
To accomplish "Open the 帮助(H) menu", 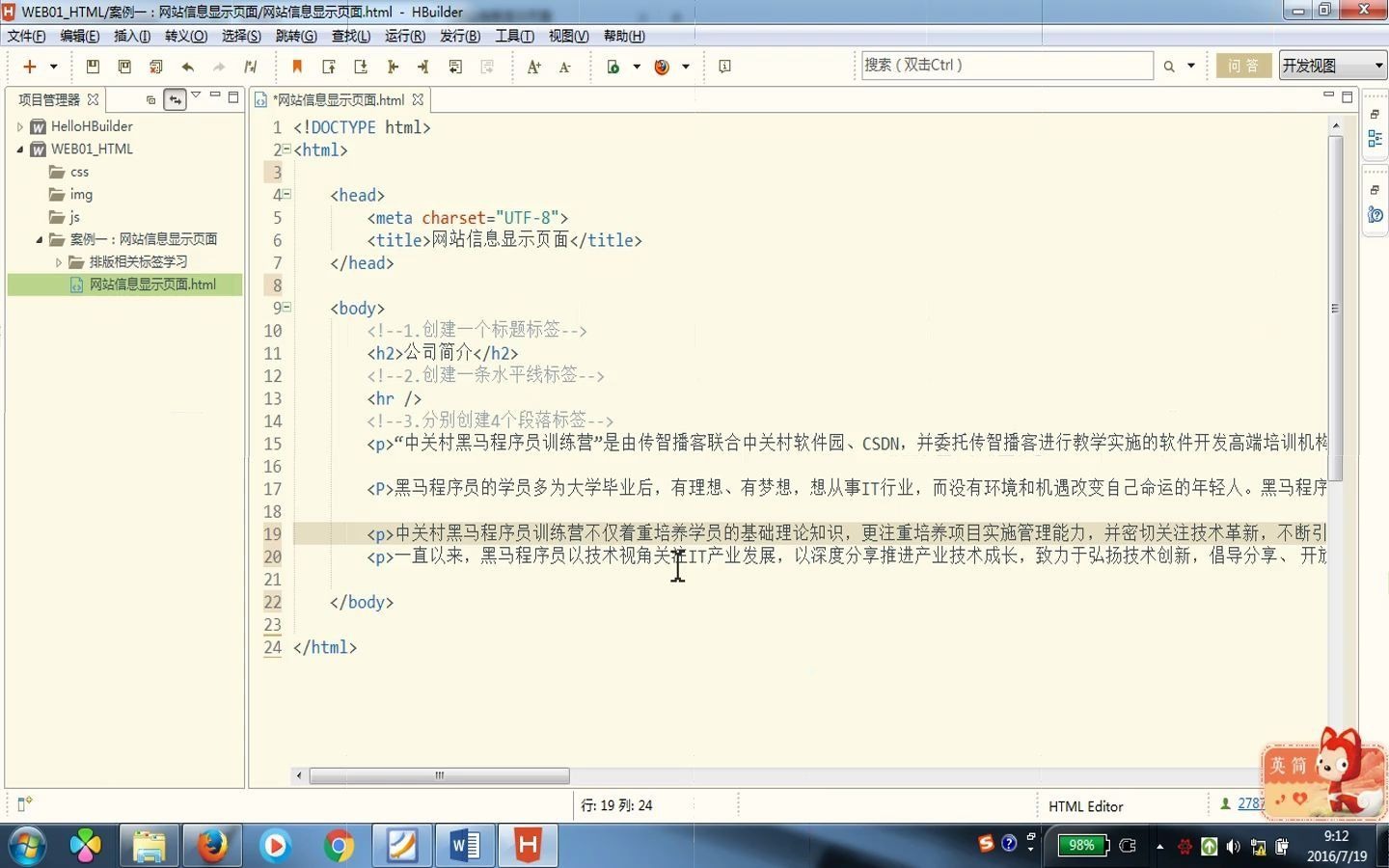I will (x=624, y=36).
